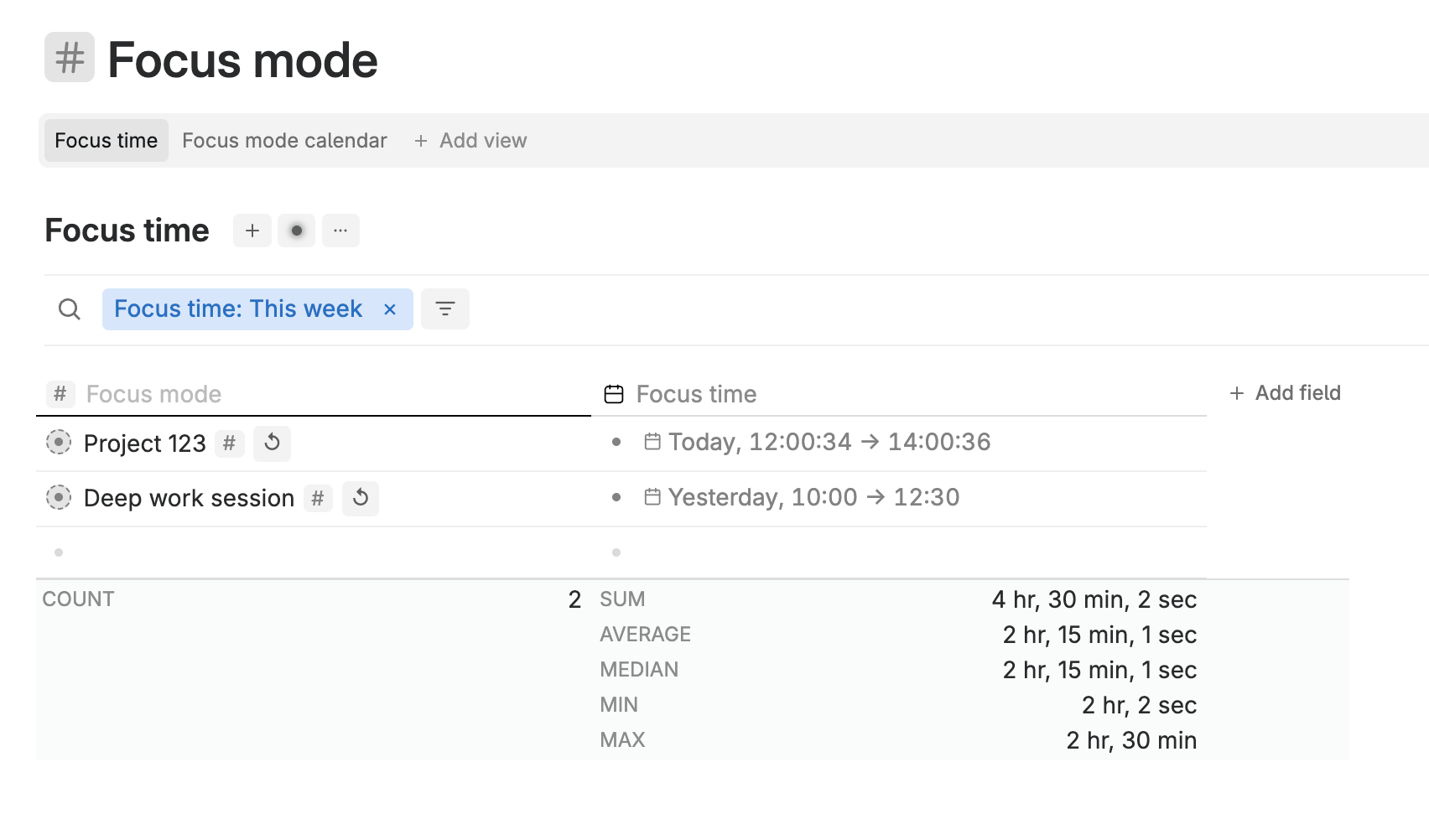Open the Focus mode column header
The width and height of the screenshot is (1429, 840).
153,394
